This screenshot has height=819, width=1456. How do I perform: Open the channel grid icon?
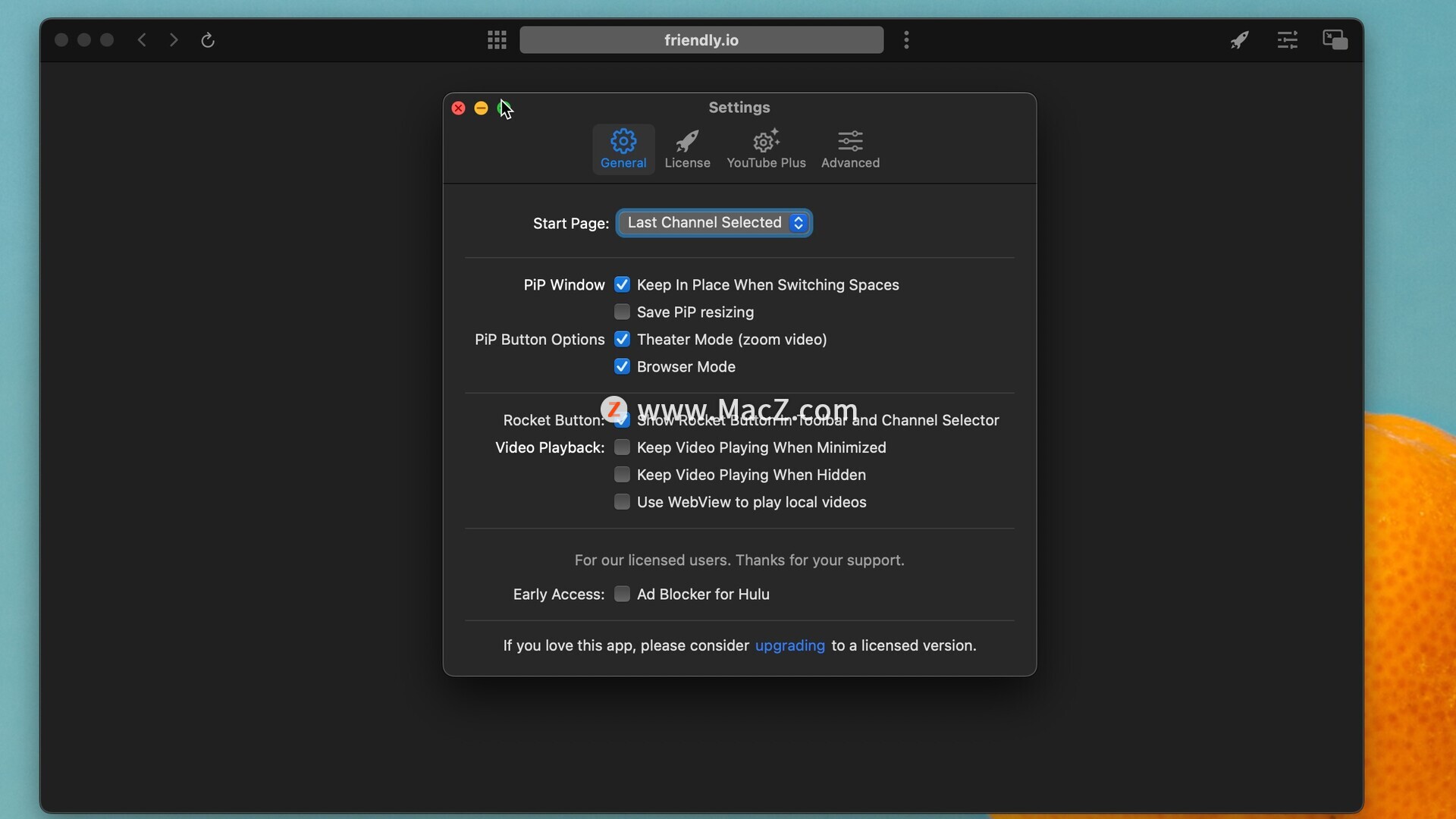[x=497, y=39]
